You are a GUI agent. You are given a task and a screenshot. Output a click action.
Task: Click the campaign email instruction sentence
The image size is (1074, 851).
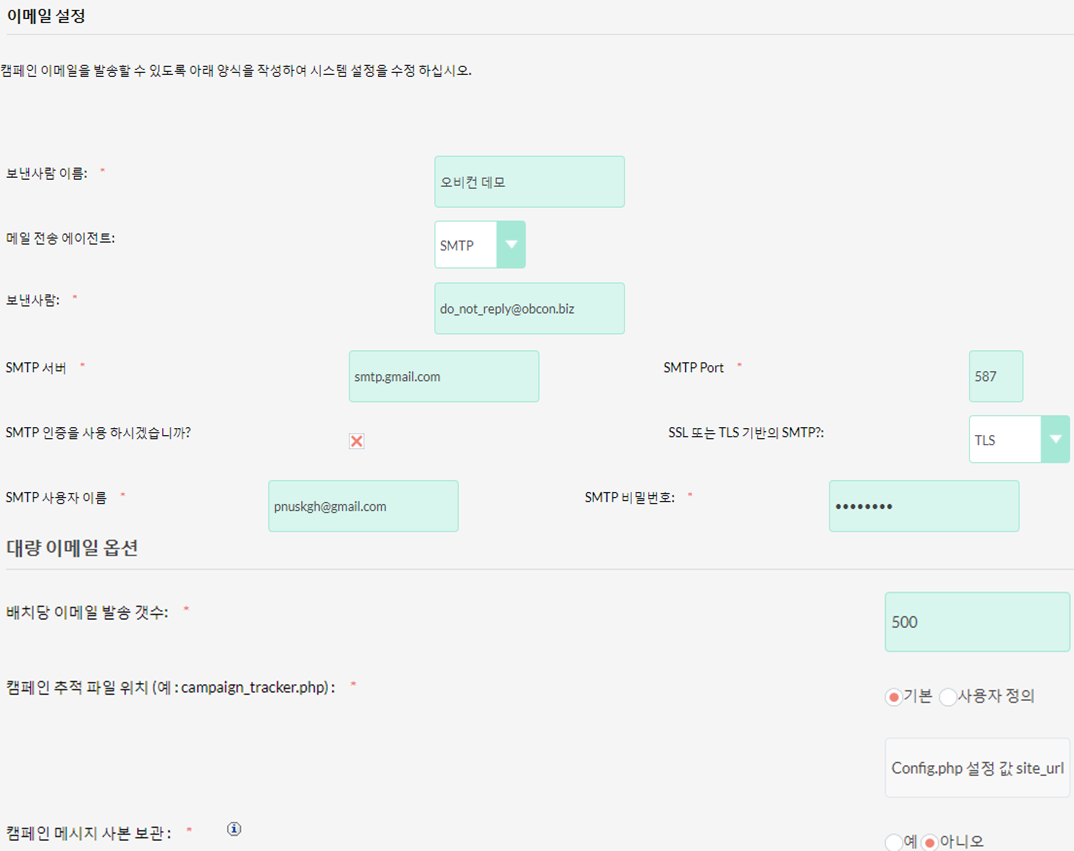(236, 71)
